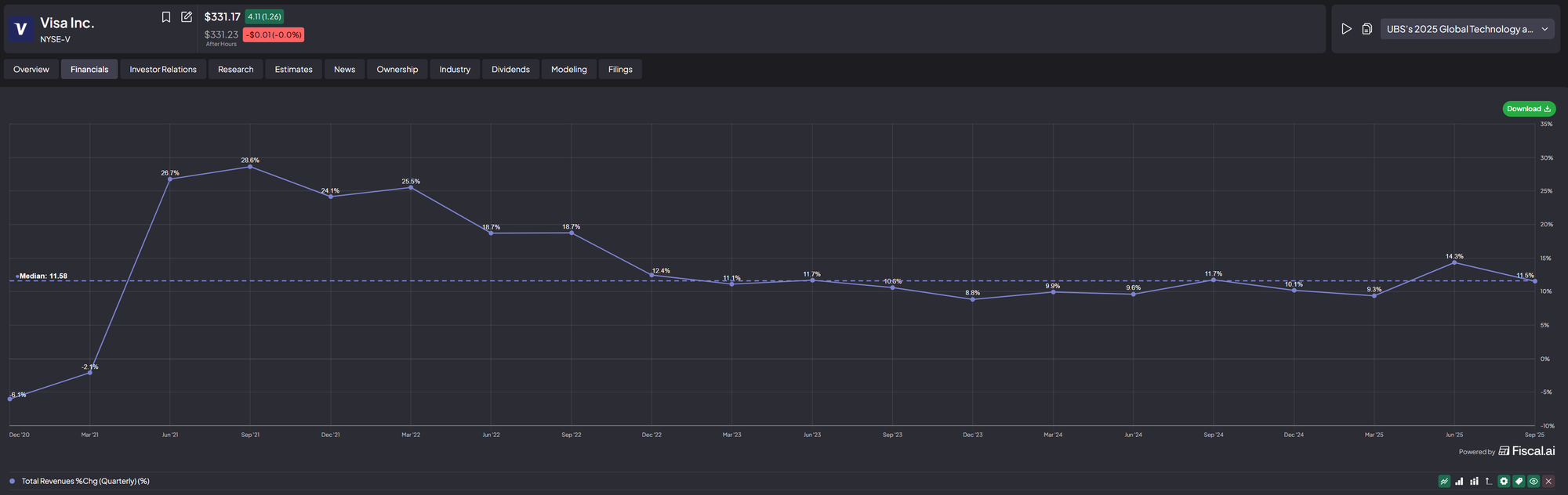Screen dimensions: 1568x495
Task: Click the edit note pencil icon
Action: pos(187,17)
